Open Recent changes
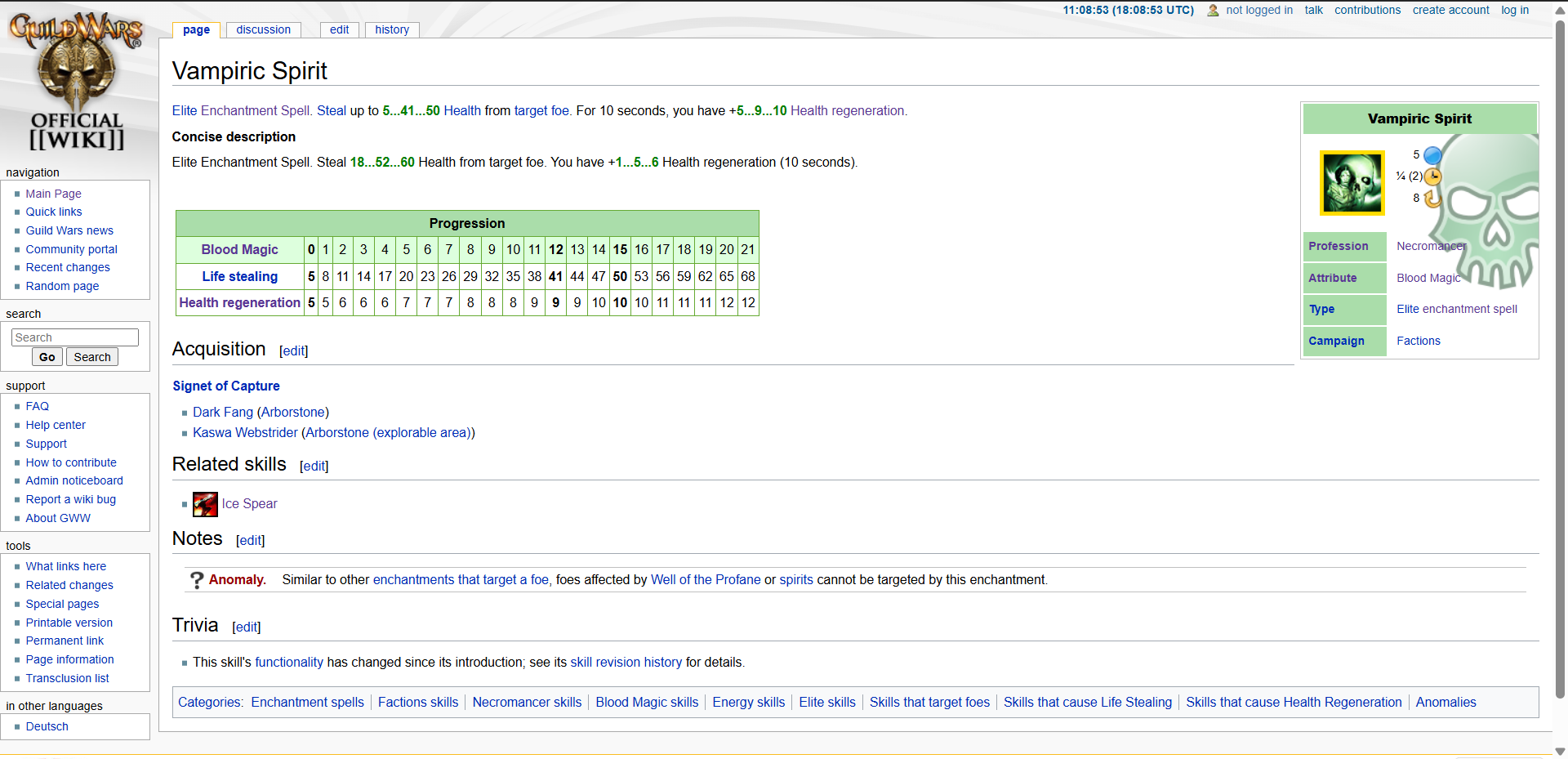The image size is (1568, 759). coord(68,267)
